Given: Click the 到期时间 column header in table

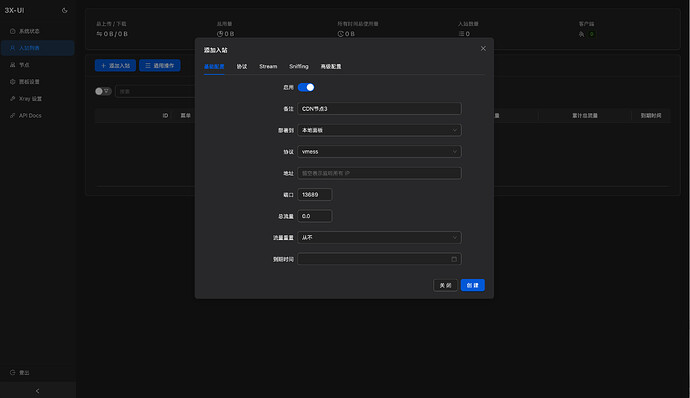Looking at the screenshot, I should [x=651, y=115].
